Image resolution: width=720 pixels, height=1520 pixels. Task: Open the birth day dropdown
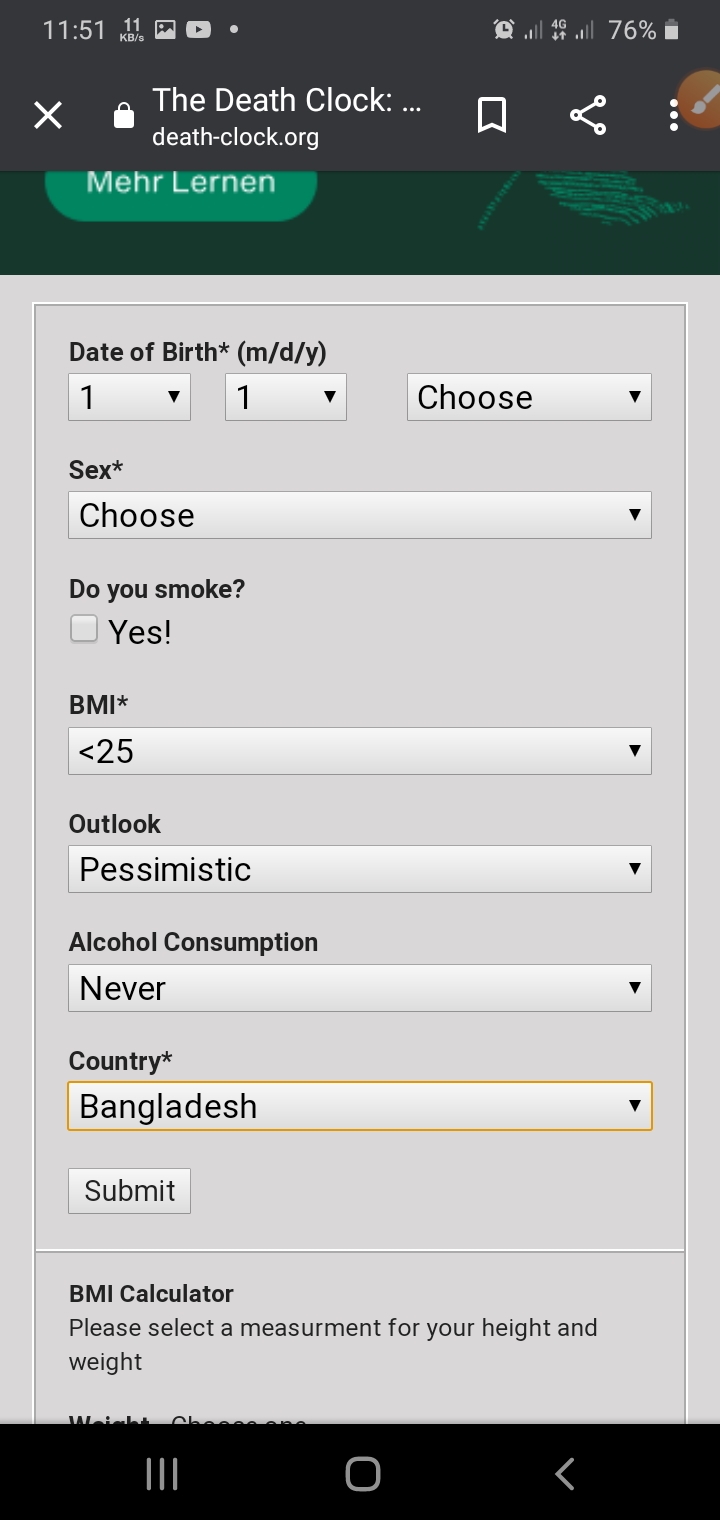point(286,397)
